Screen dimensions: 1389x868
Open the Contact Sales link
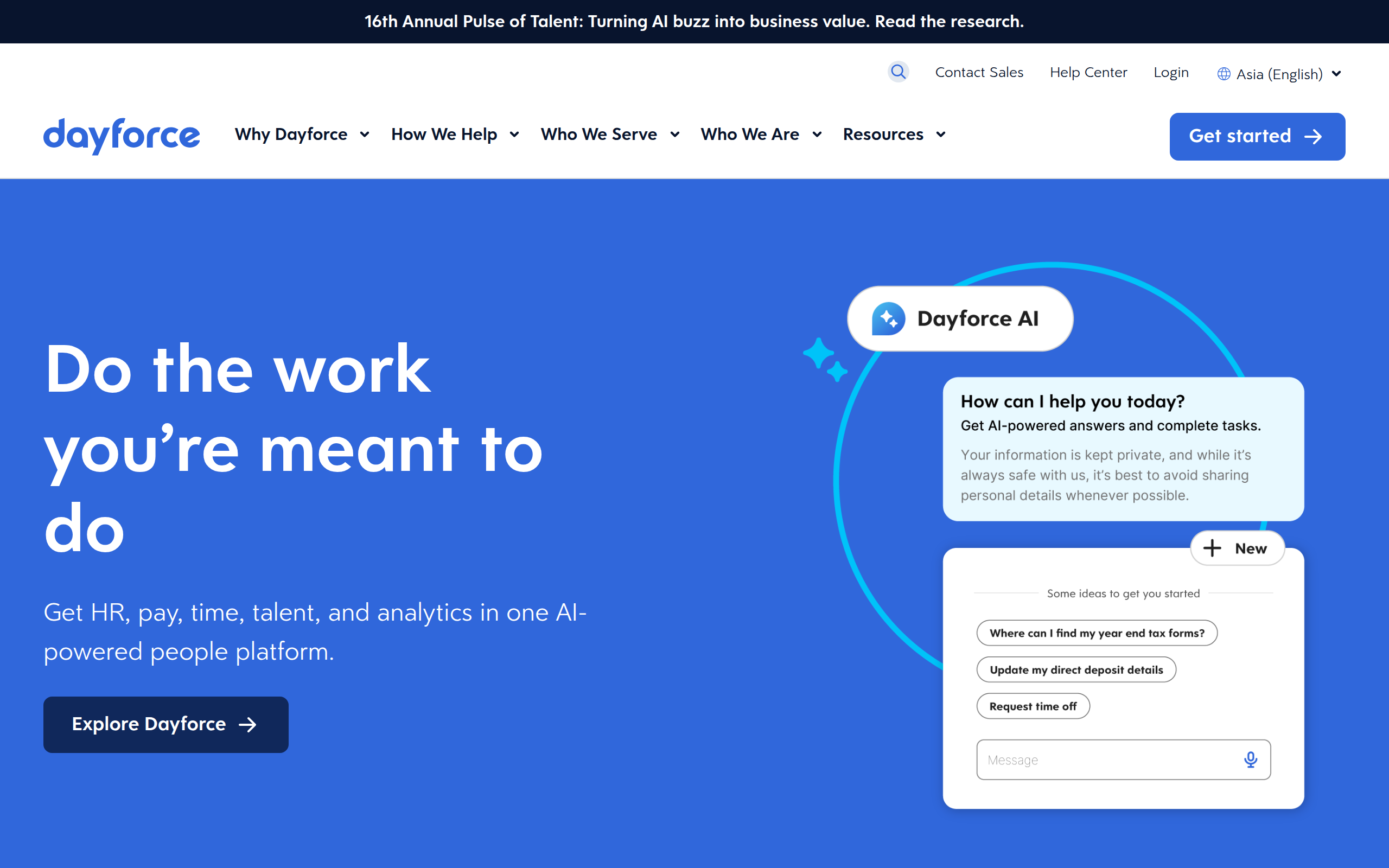tap(979, 72)
